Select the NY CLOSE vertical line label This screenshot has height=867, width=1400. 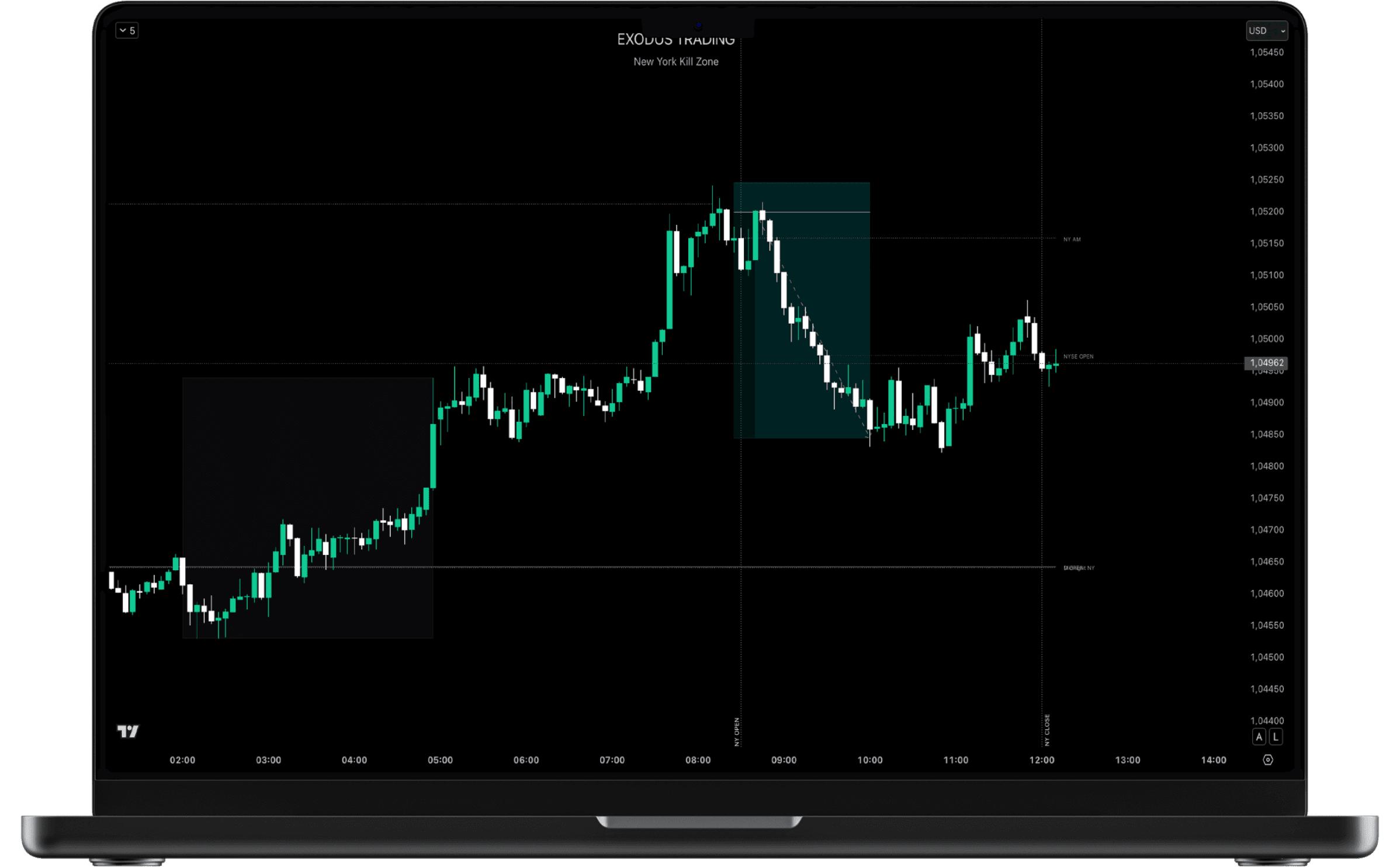[1047, 730]
